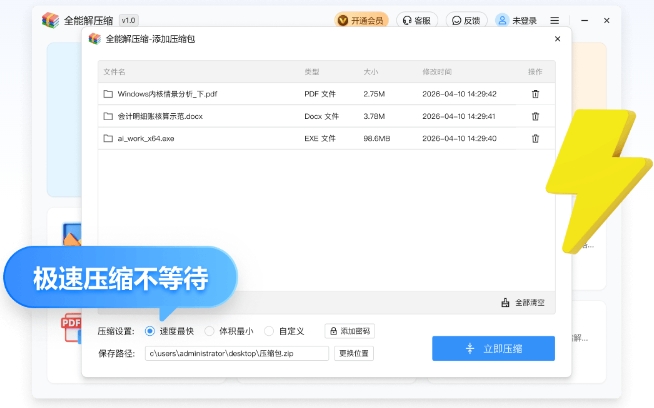Image resolution: width=654 pixels, height=408 pixels.
Task: Click the 类型 column header
Action: (x=312, y=72)
